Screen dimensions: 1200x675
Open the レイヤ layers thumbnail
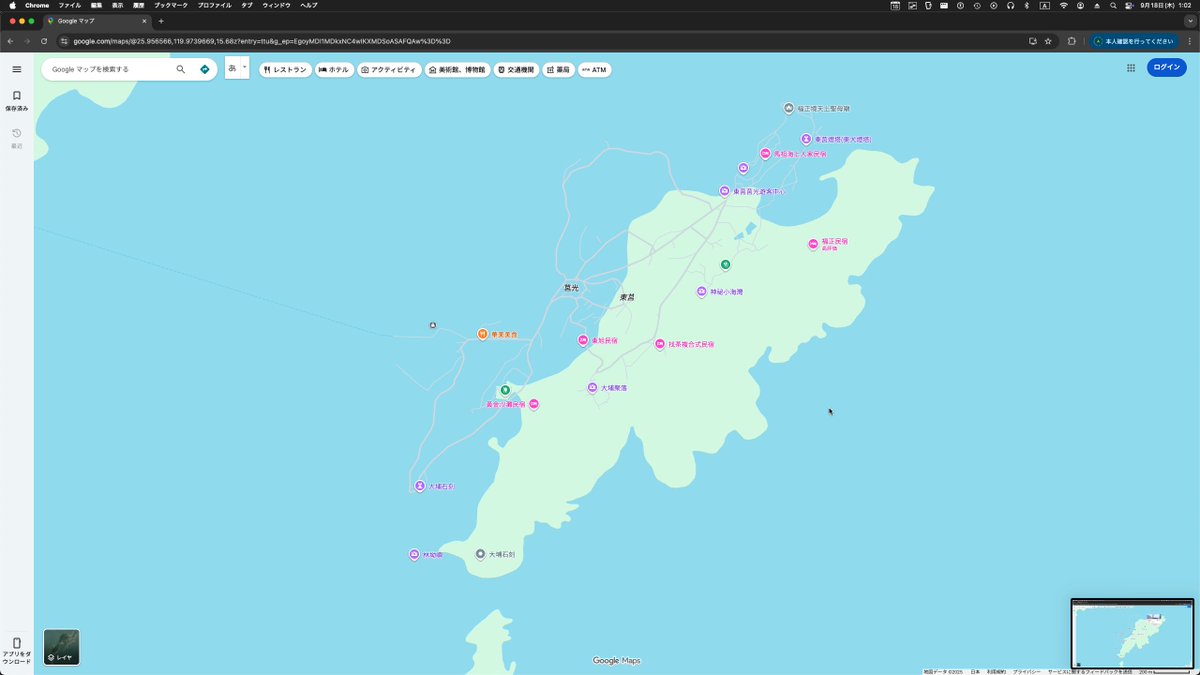(x=62, y=647)
